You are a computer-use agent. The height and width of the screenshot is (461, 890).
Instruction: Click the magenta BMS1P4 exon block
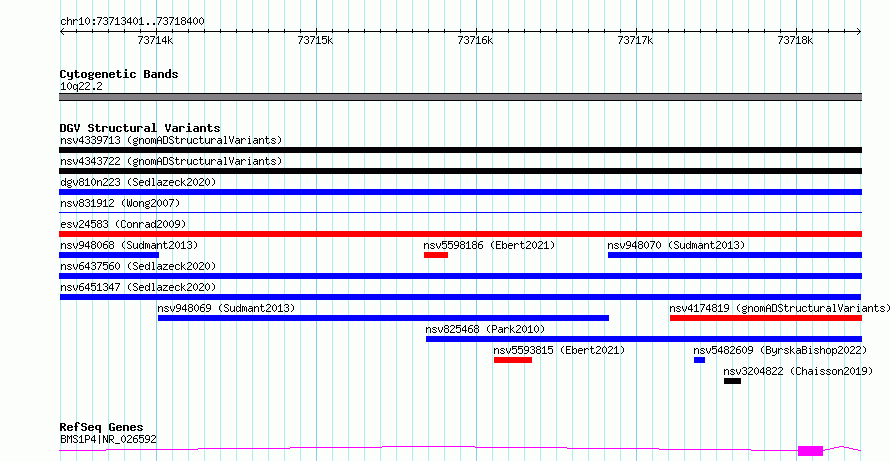point(810,451)
